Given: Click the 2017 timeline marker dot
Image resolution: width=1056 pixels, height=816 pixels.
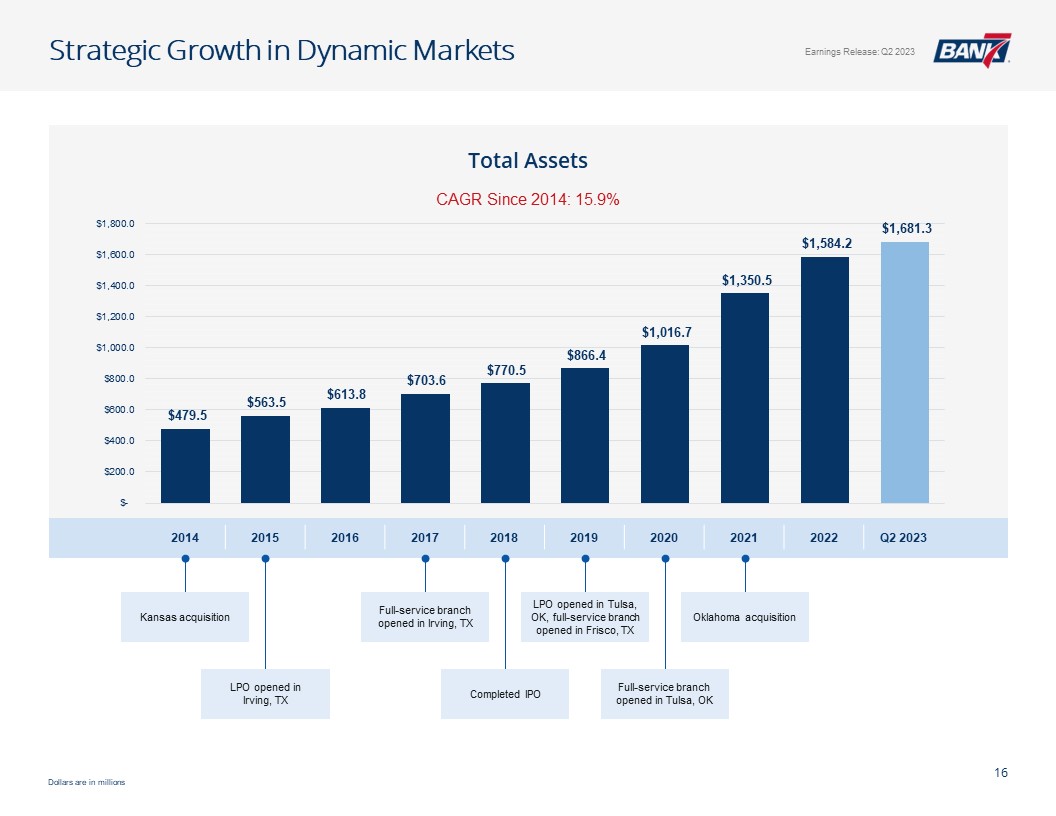Looking at the screenshot, I should tap(425, 558).
